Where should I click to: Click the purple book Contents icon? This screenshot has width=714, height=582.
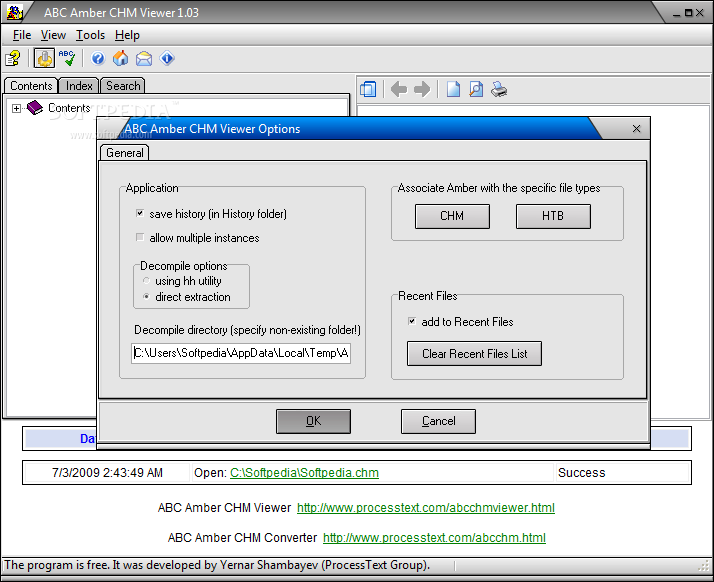coord(35,108)
